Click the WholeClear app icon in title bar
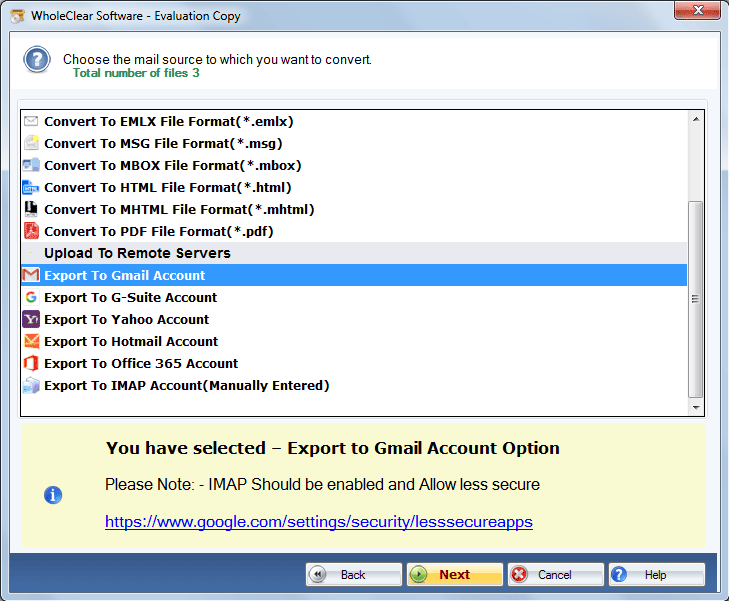 (x=18, y=15)
